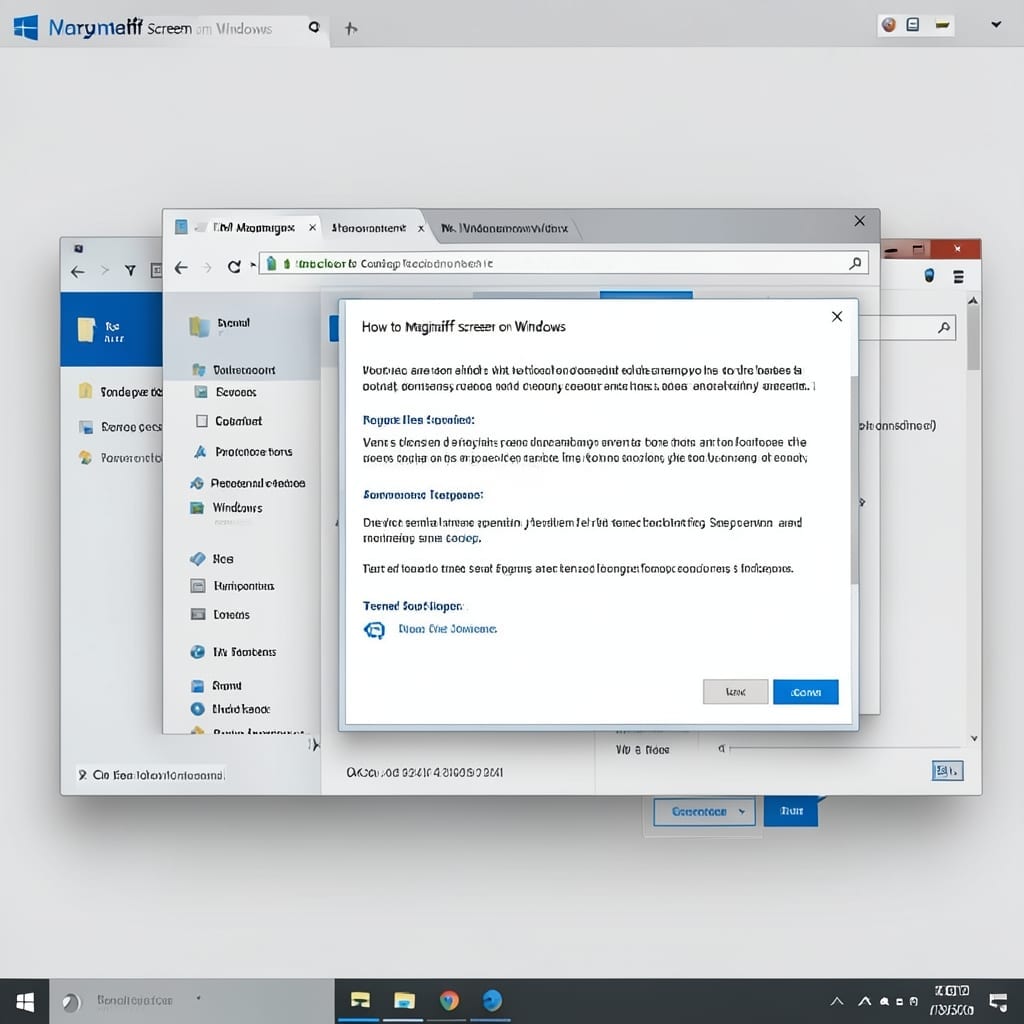1024x1024 pixels.
Task: Click the folder icon next to Sconul
Action: click(199, 326)
